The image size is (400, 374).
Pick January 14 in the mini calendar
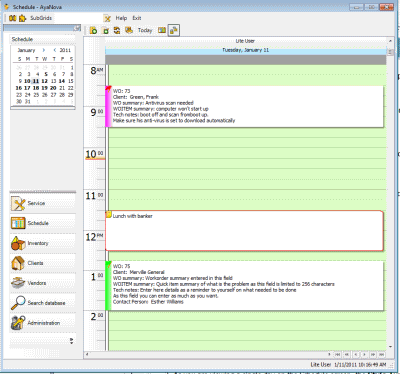click(62, 81)
